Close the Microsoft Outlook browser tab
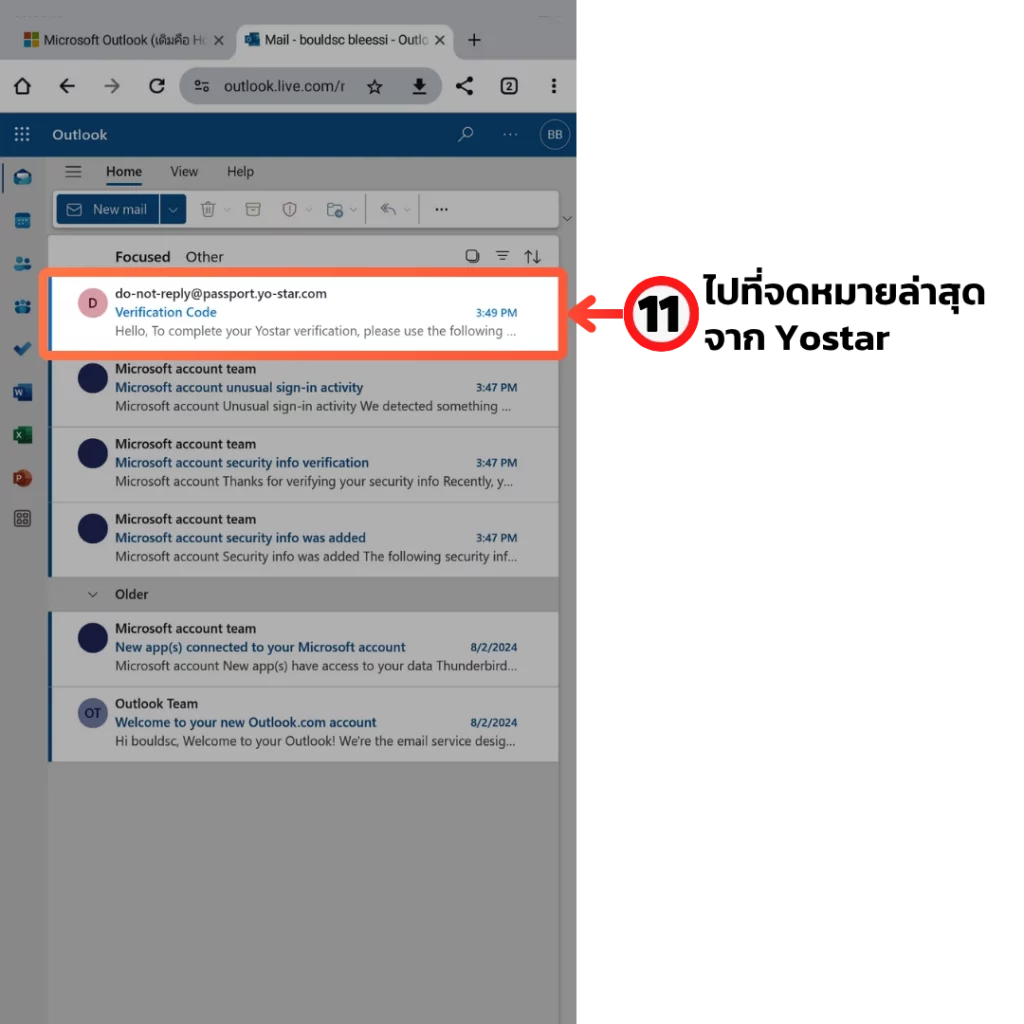This screenshot has width=1024, height=1024. coord(219,40)
